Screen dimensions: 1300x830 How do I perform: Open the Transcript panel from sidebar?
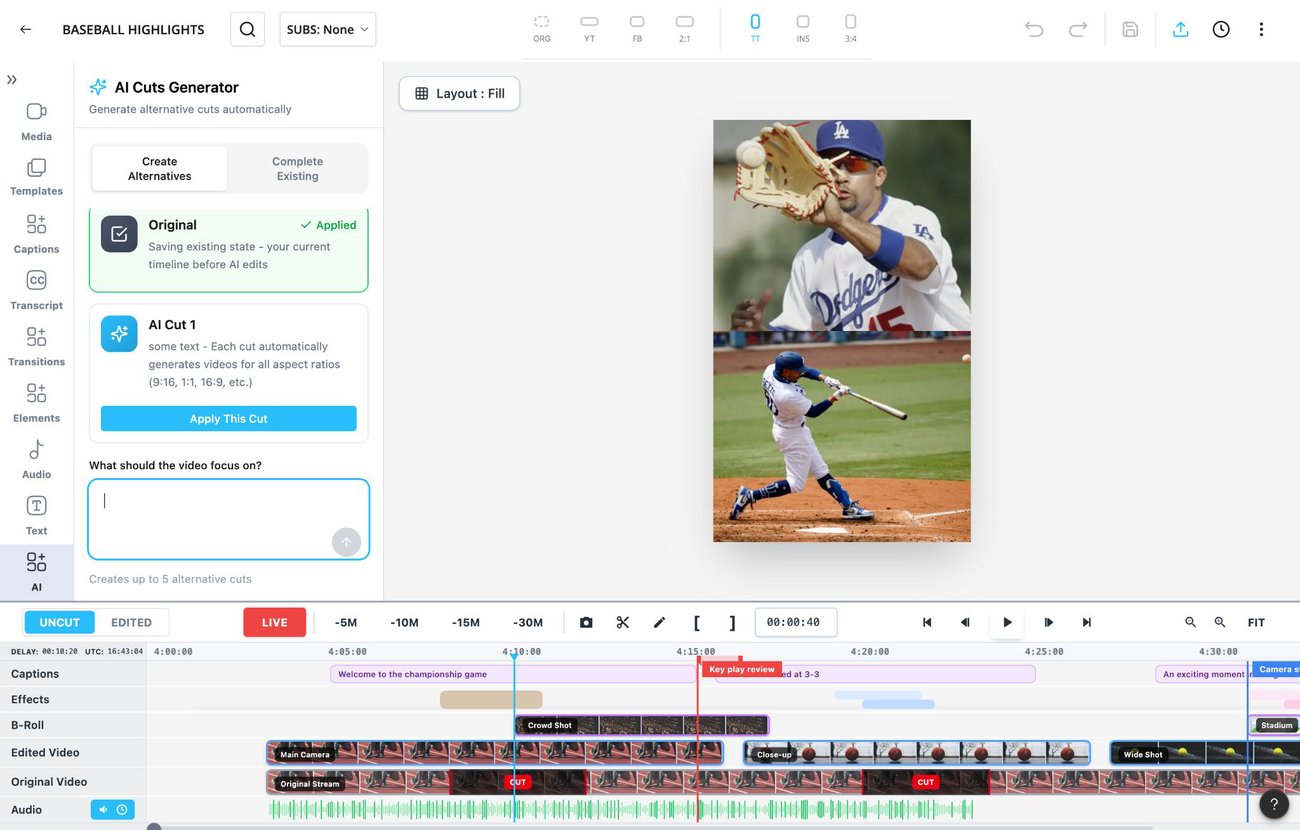click(x=36, y=290)
